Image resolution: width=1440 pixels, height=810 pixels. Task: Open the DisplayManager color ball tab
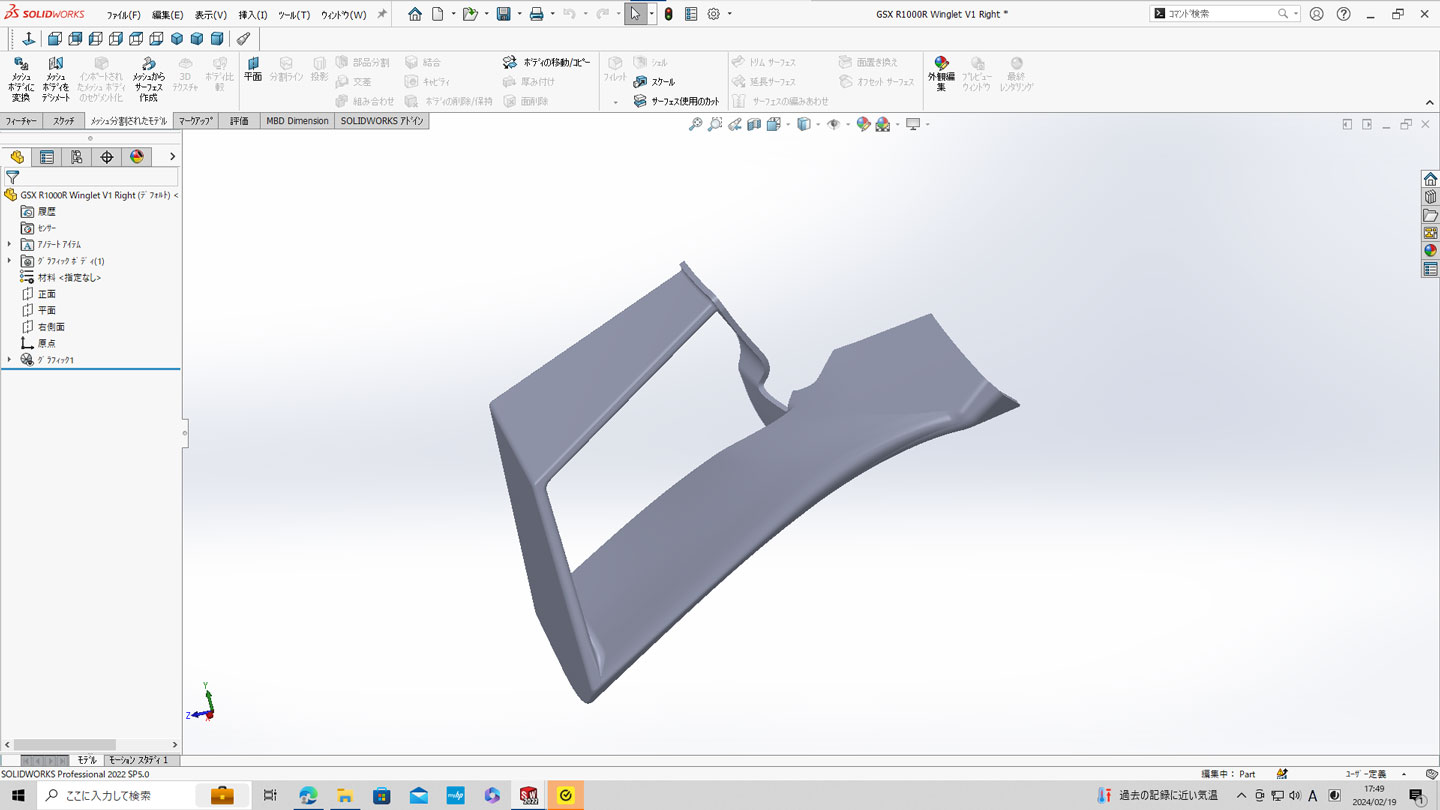(x=137, y=157)
